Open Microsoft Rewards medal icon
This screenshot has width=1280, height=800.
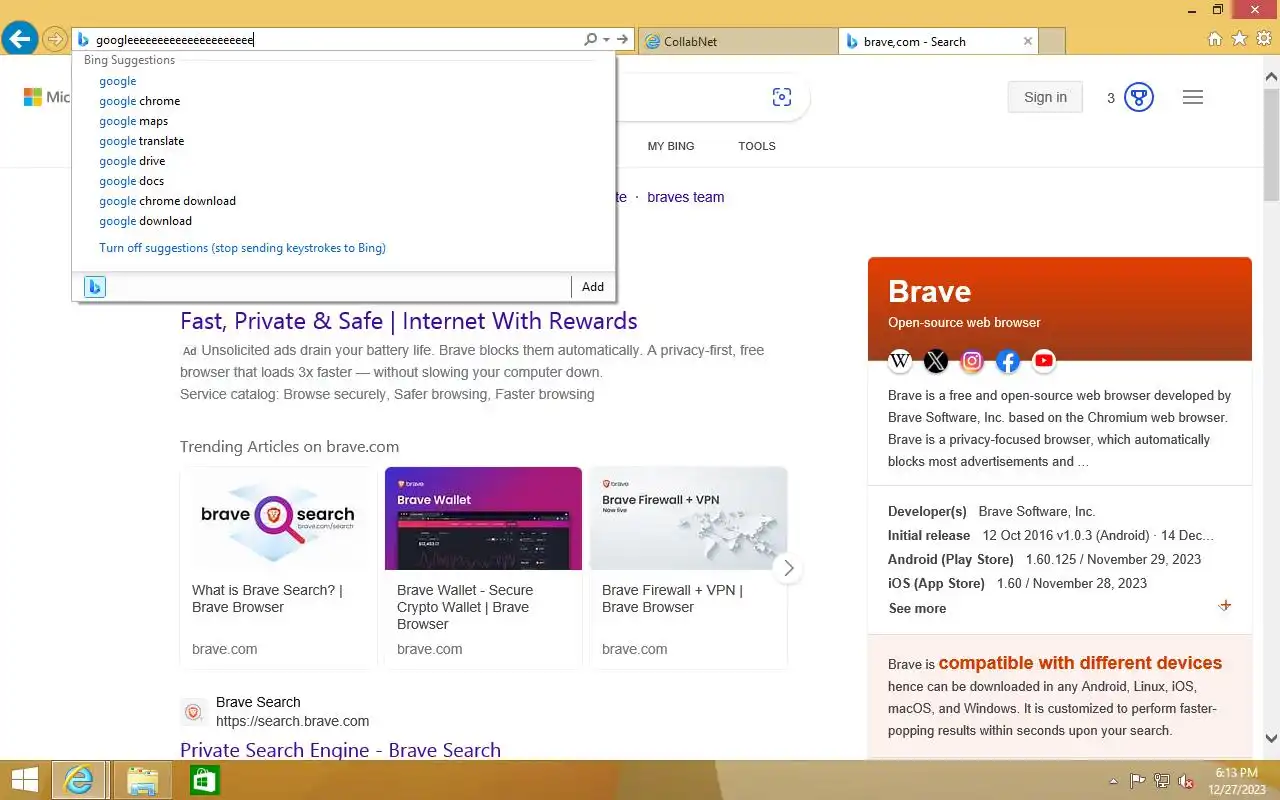pos(1139,97)
